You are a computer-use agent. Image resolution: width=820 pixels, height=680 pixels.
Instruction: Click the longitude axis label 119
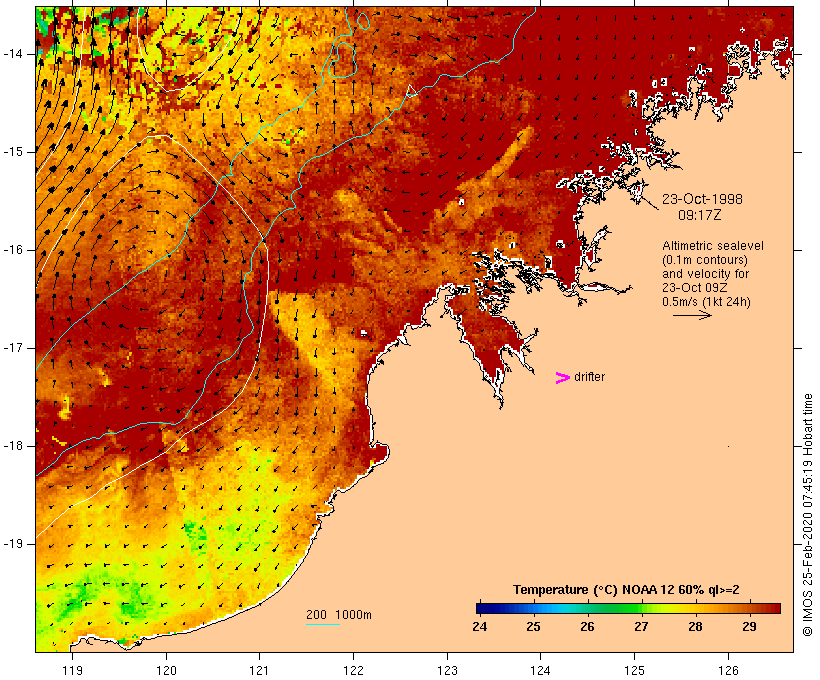click(x=72, y=670)
